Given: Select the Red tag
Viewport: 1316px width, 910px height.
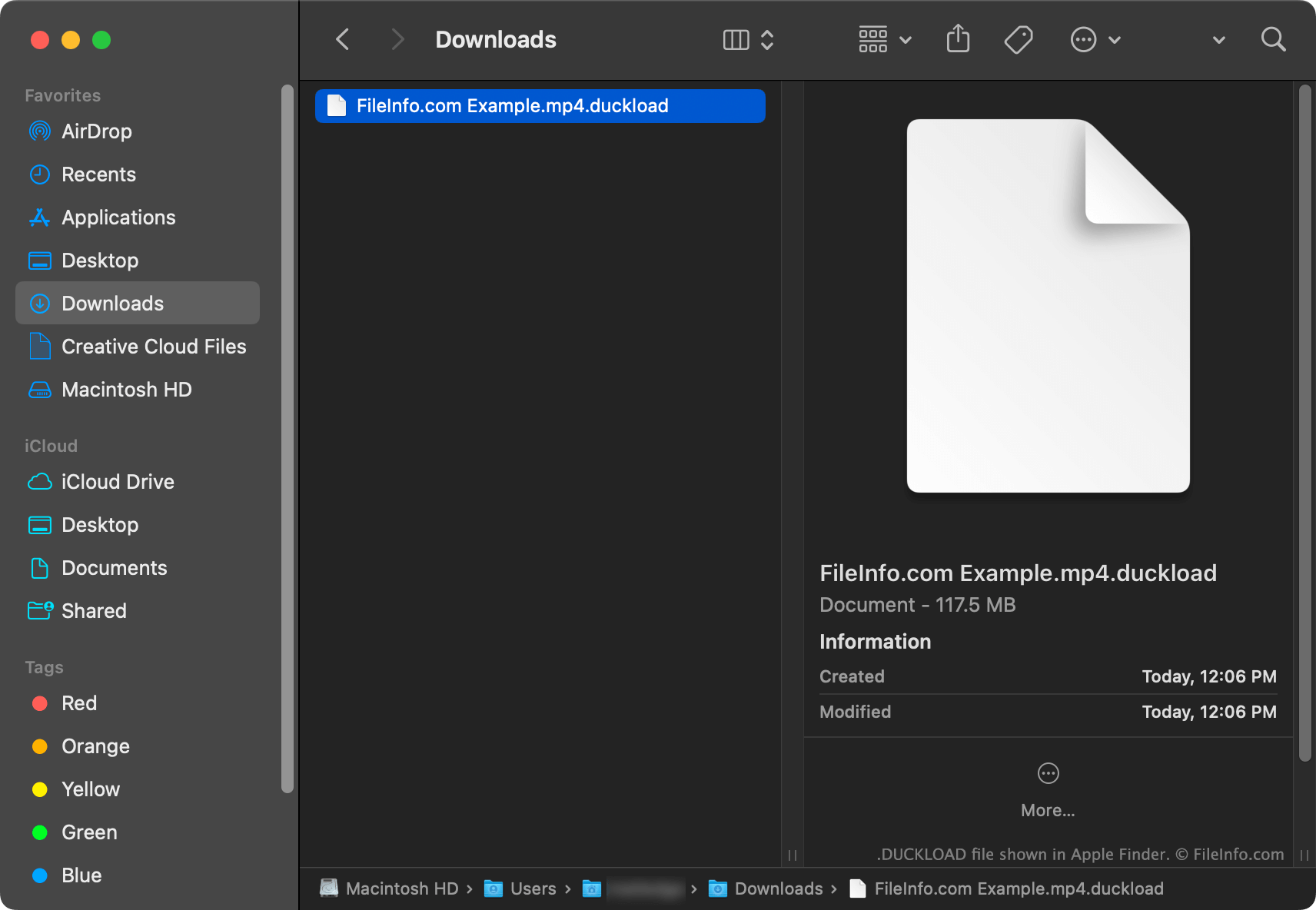Looking at the screenshot, I should coord(78,702).
